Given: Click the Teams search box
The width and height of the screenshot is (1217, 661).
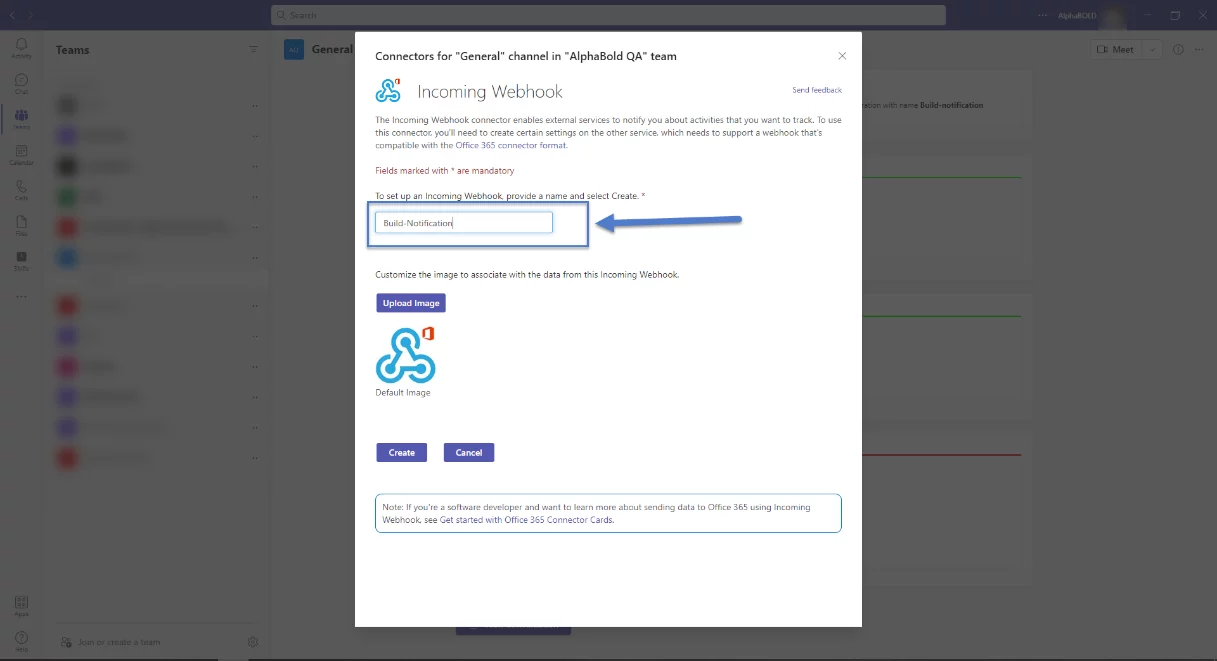Looking at the screenshot, I should point(608,15).
